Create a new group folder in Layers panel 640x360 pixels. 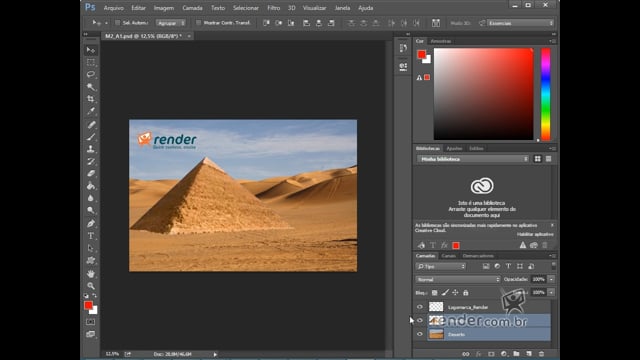(516, 354)
